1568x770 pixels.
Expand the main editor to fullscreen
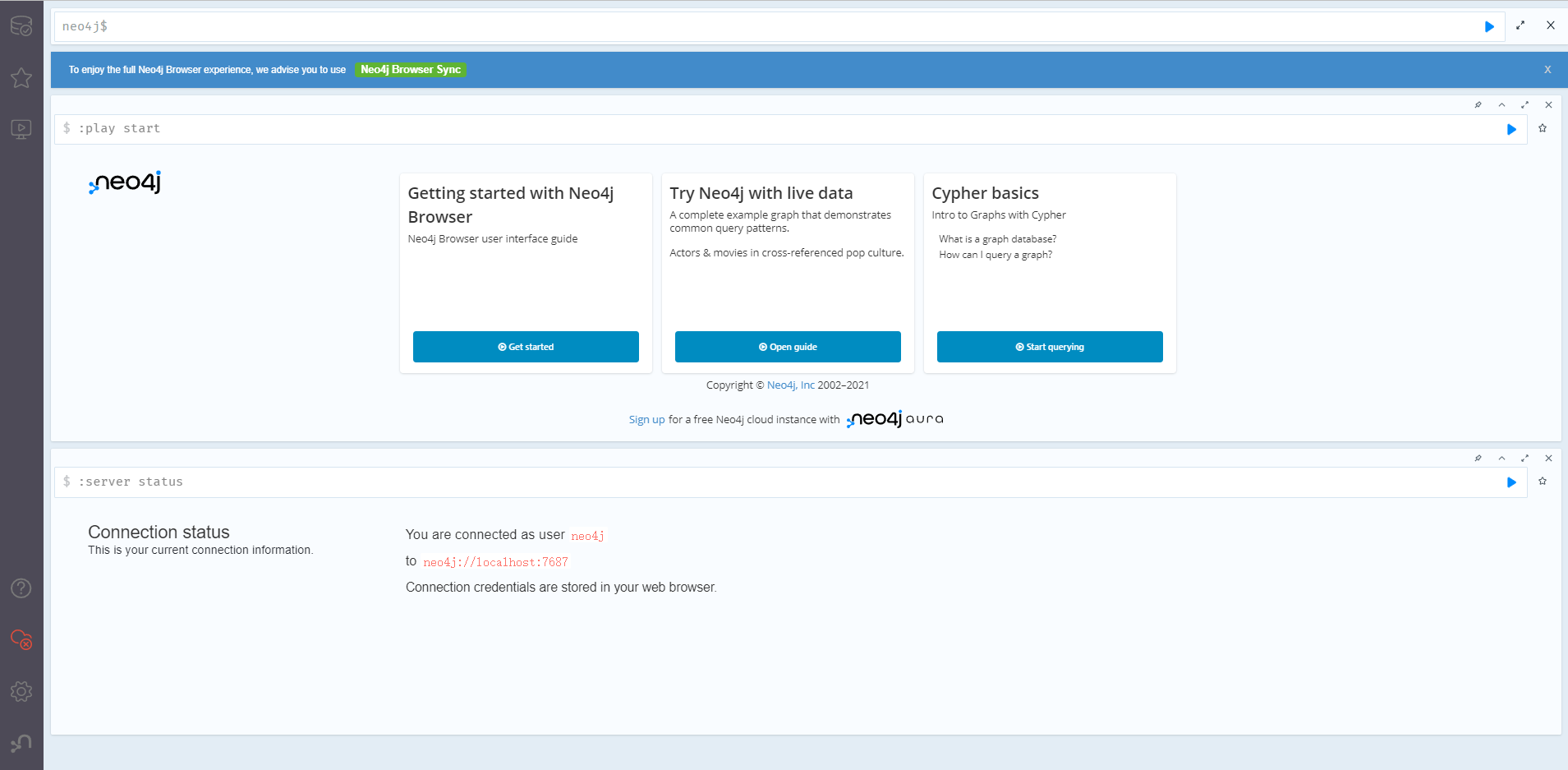1520,25
